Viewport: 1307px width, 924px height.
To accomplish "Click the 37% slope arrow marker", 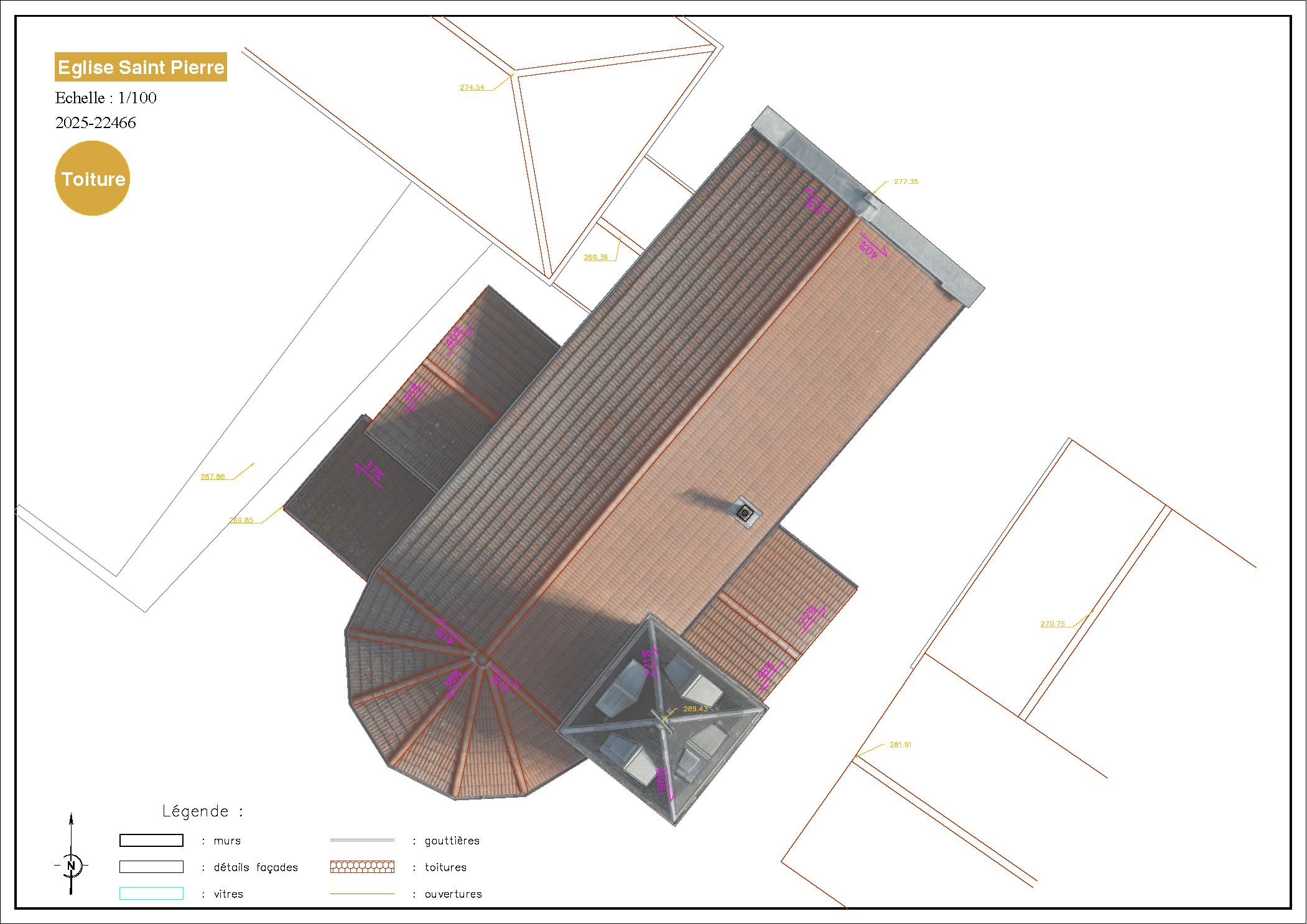I will pyautogui.click(x=371, y=473).
